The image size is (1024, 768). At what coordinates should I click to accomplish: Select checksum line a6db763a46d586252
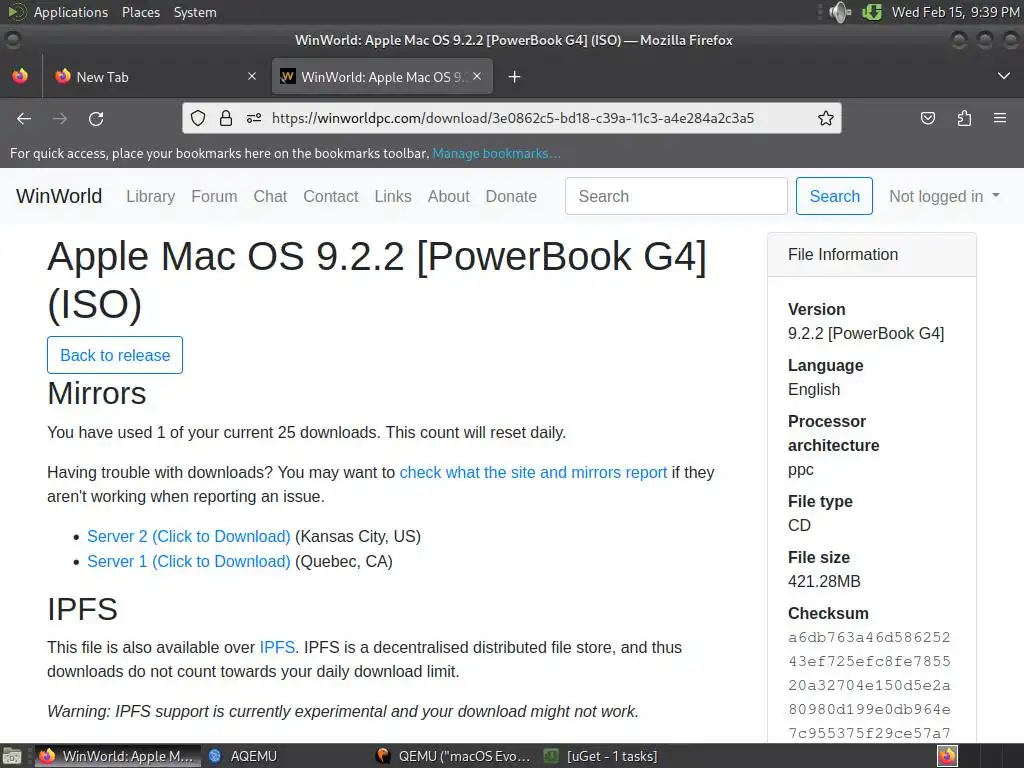pyautogui.click(x=869, y=637)
